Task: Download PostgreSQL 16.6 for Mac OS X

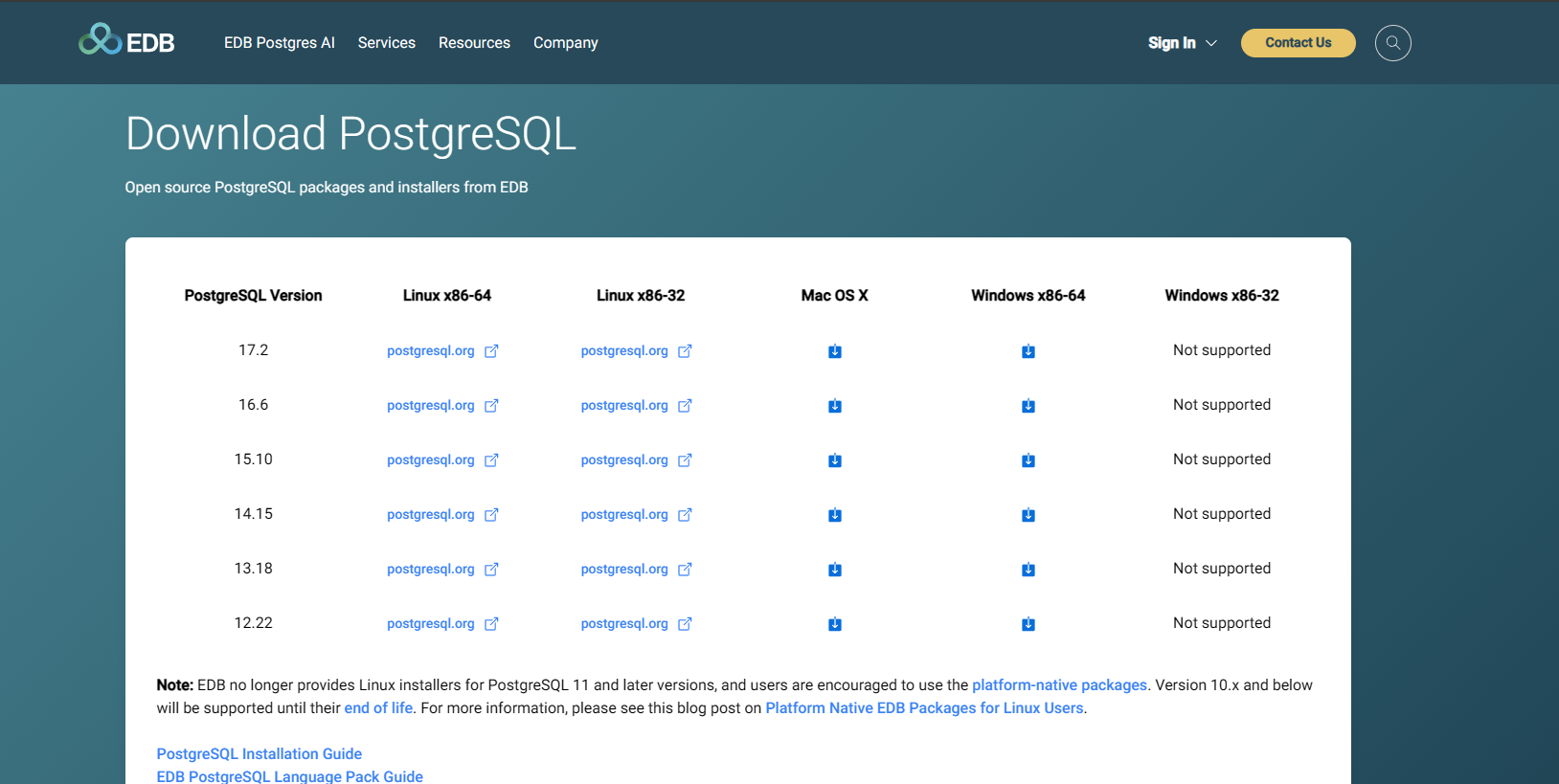Action: pos(835,406)
